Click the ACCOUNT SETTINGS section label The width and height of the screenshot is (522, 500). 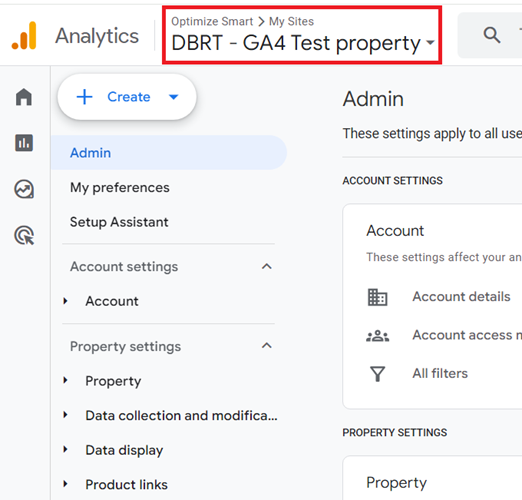[x=393, y=180]
